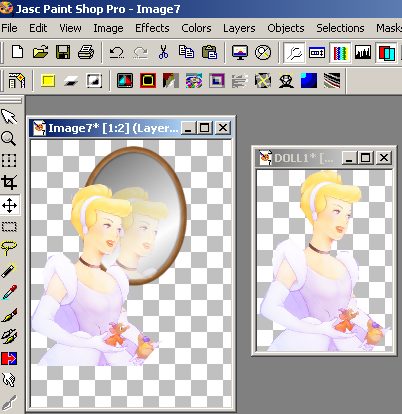This screenshot has height=414, width=402.
Task: Select the rectangular Selection tool
Action: pos(9,227)
